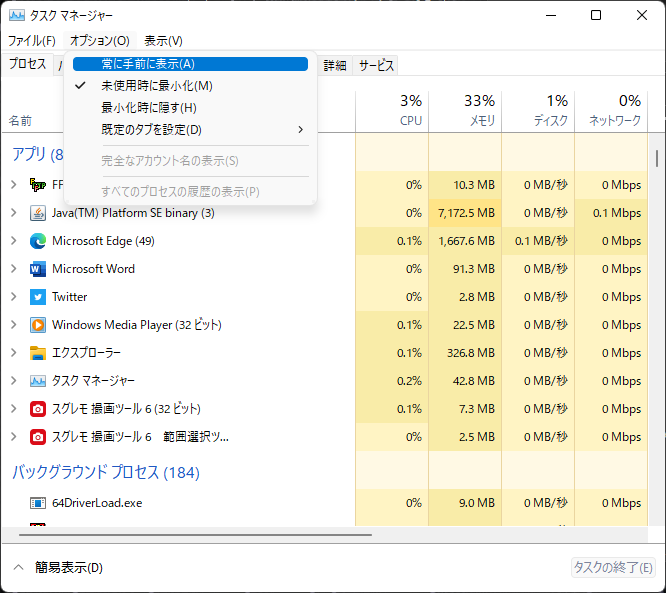Select the Twitter process name
The height and width of the screenshot is (593, 666).
69,297
